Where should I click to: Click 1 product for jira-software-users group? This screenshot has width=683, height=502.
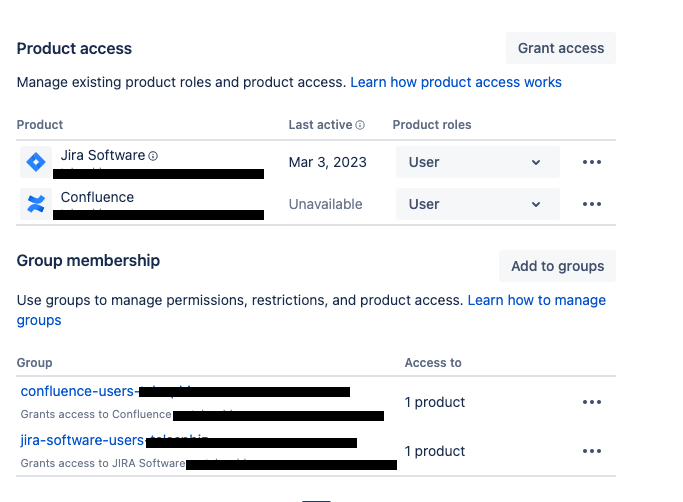click(435, 451)
